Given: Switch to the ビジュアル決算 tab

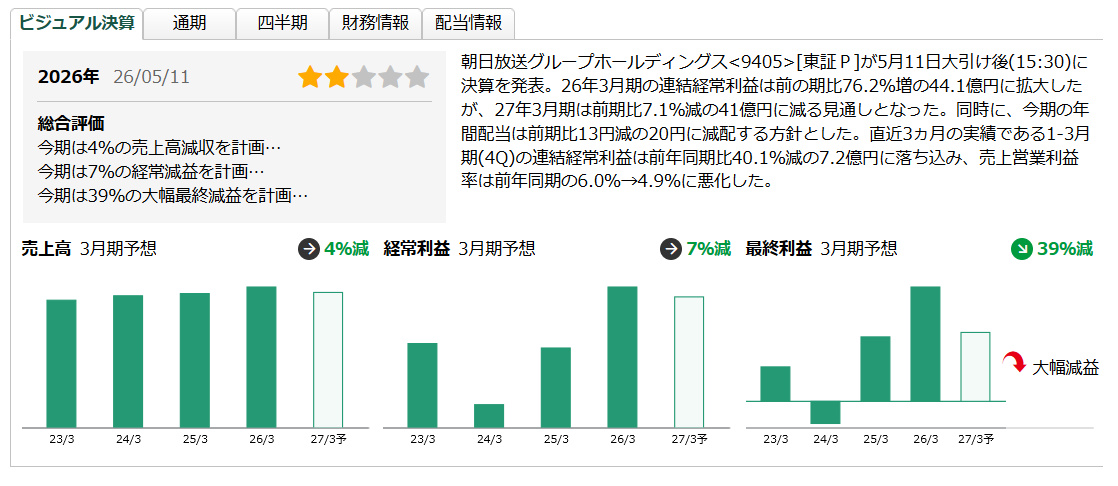Looking at the screenshot, I should coord(76,22).
